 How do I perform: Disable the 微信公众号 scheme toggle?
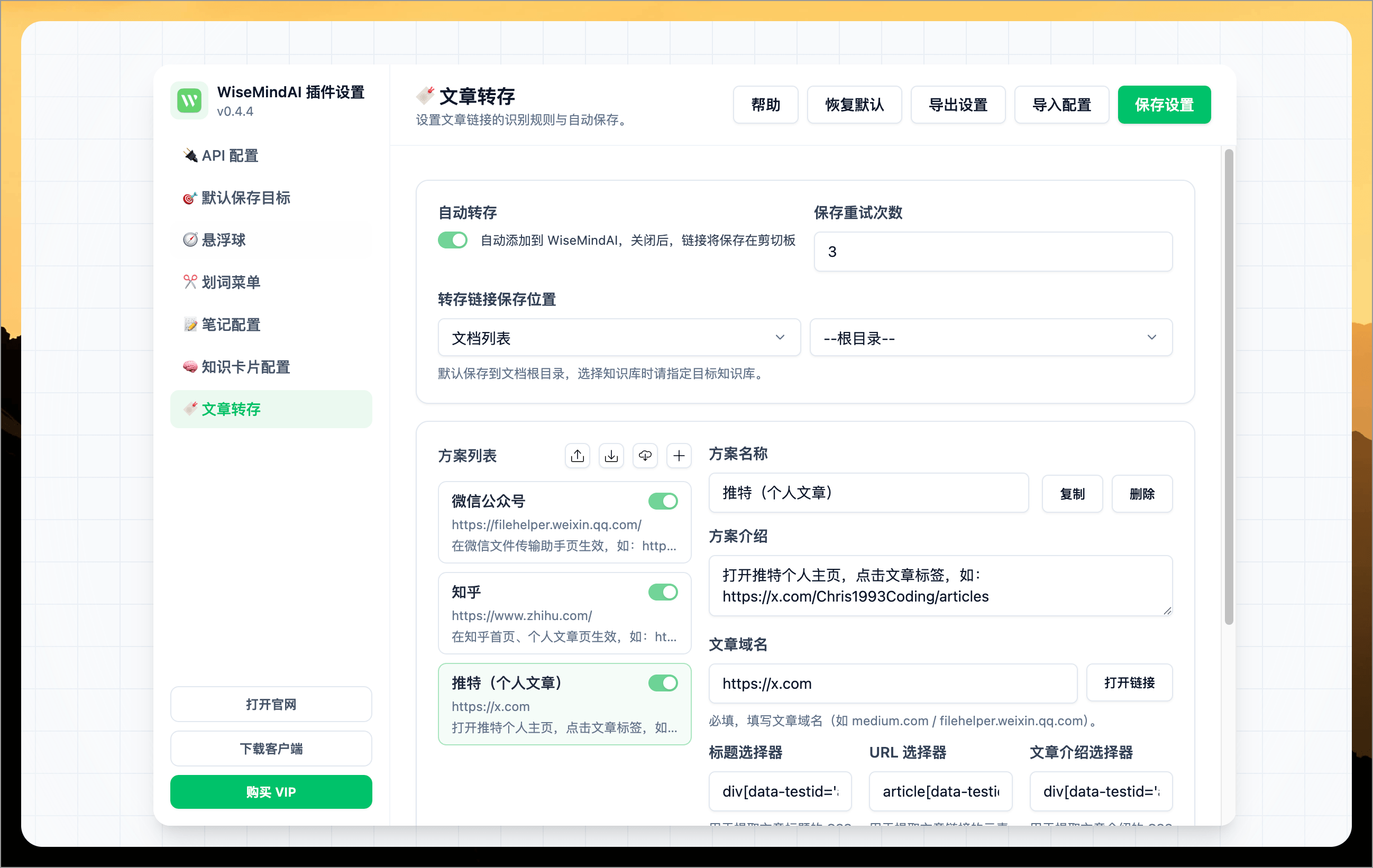point(663,501)
